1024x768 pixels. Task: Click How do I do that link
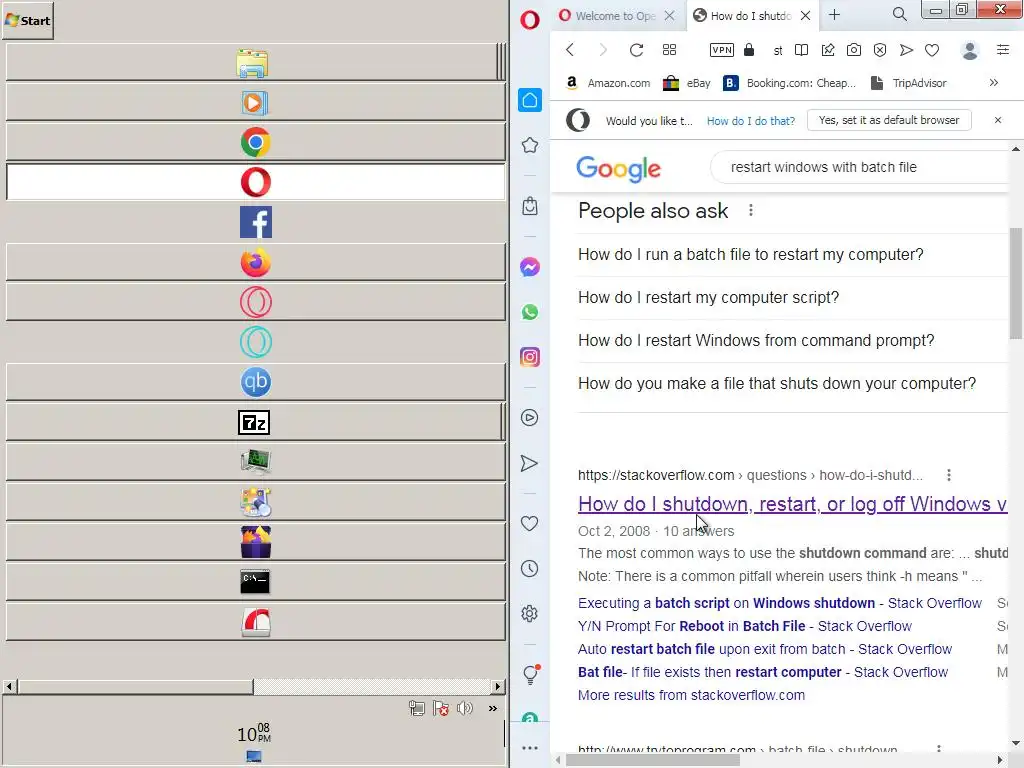pos(751,121)
